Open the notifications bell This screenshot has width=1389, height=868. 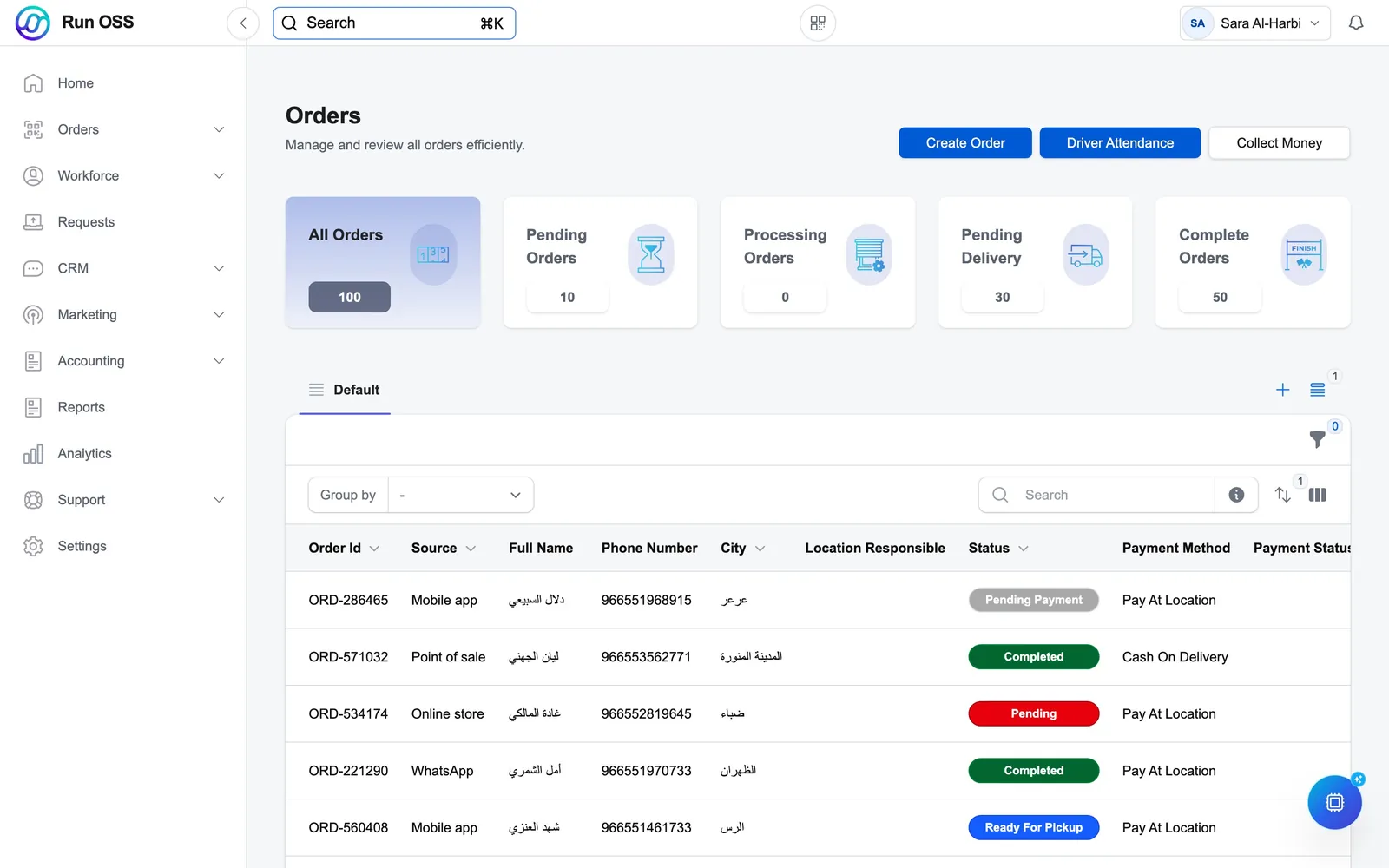pyautogui.click(x=1356, y=23)
